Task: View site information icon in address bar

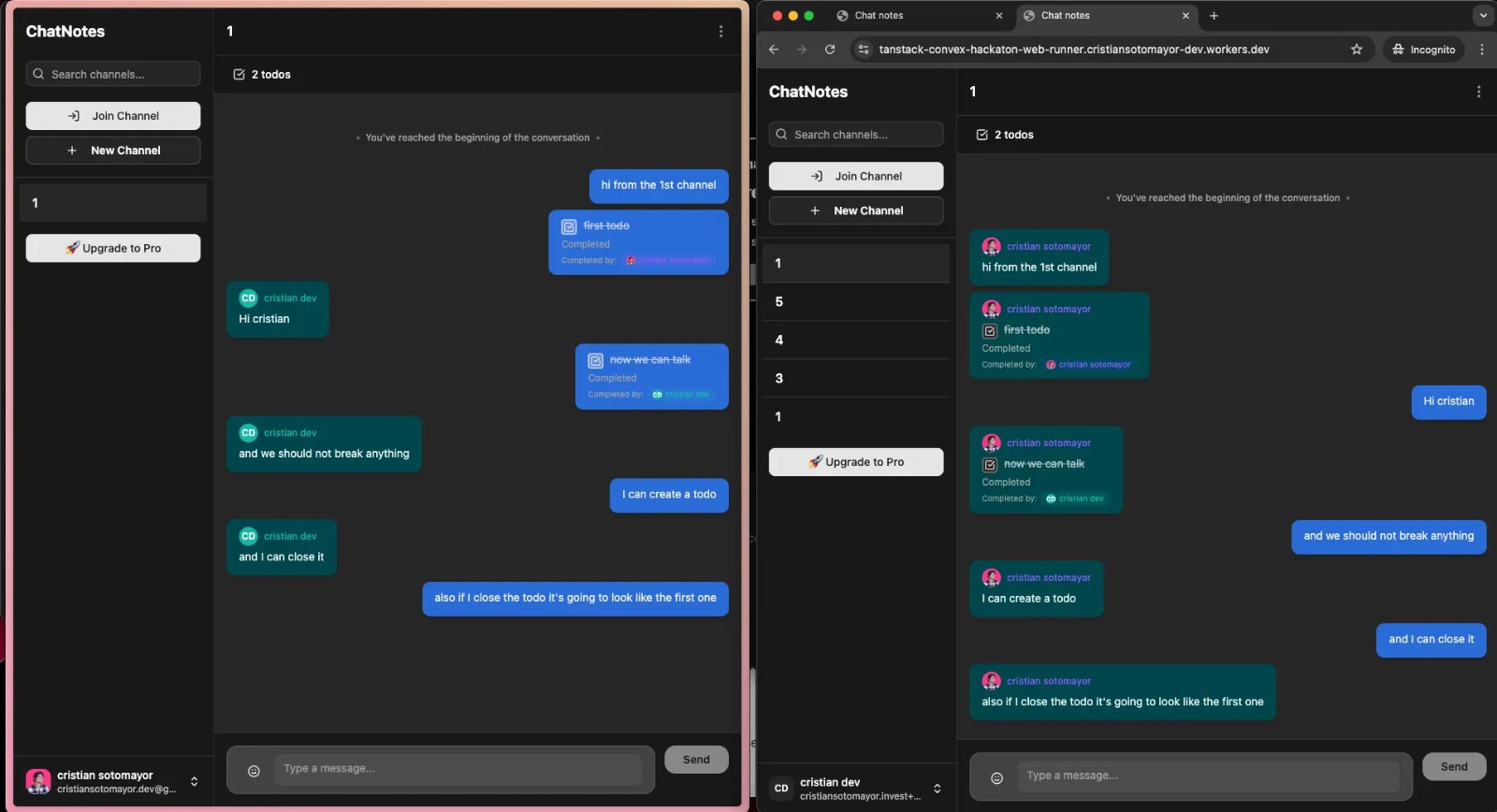Action: [x=864, y=50]
